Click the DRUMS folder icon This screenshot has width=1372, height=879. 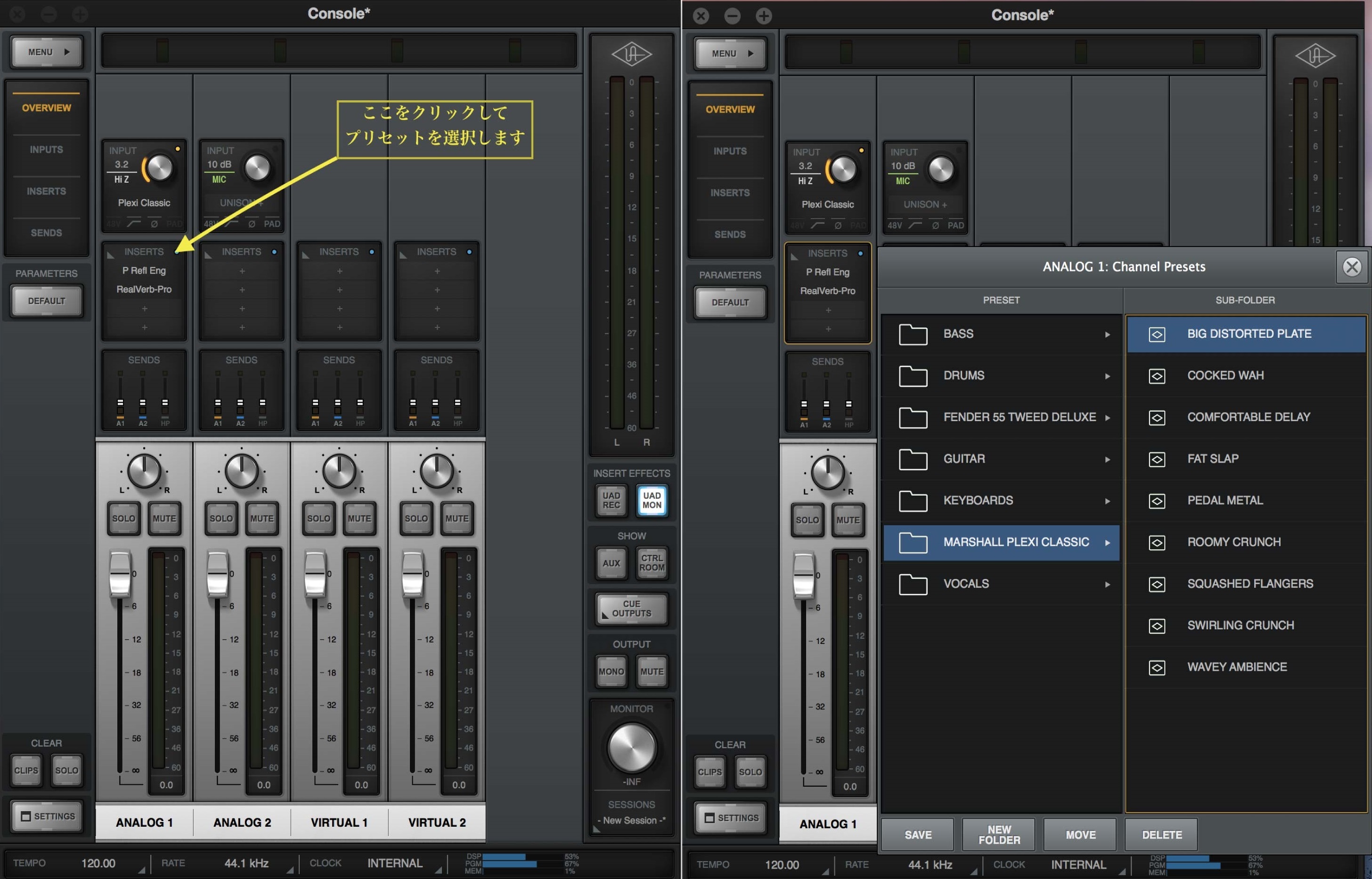913,376
